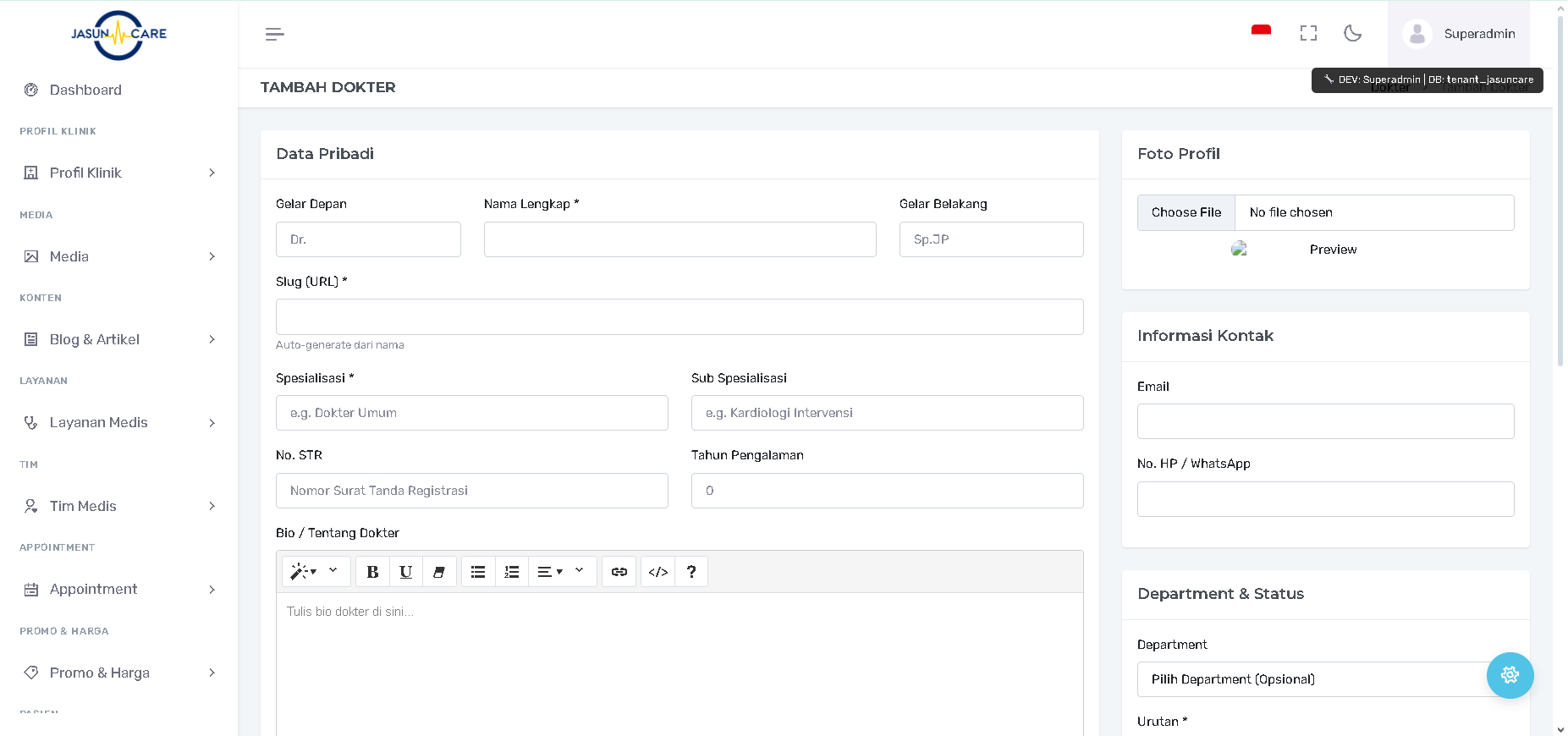Enter fullscreen mode via header icon
Viewport: 1568px width, 736px height.
(1308, 33)
